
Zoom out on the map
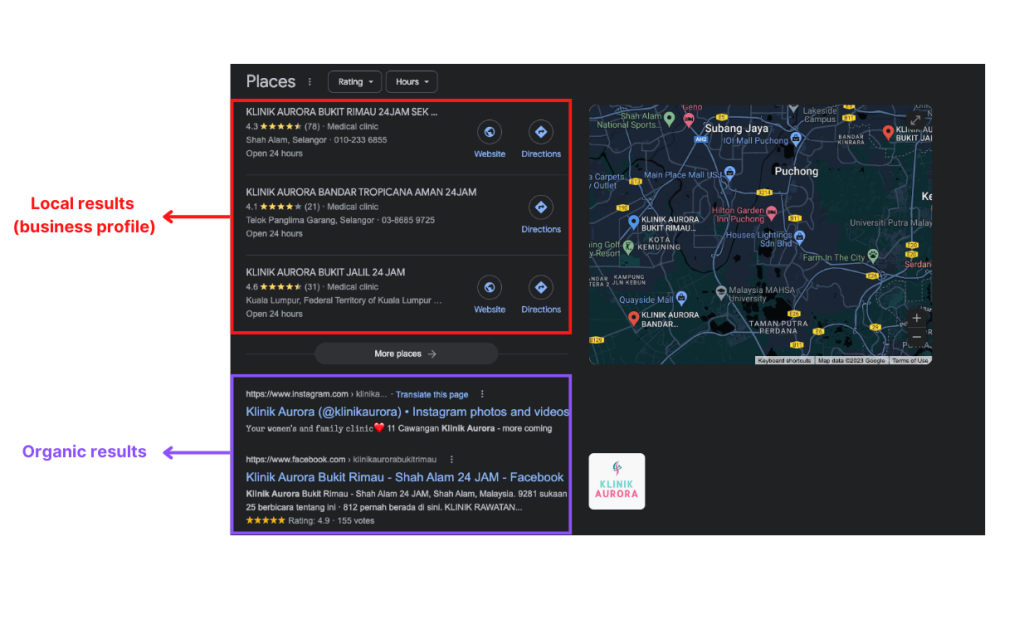tap(916, 337)
